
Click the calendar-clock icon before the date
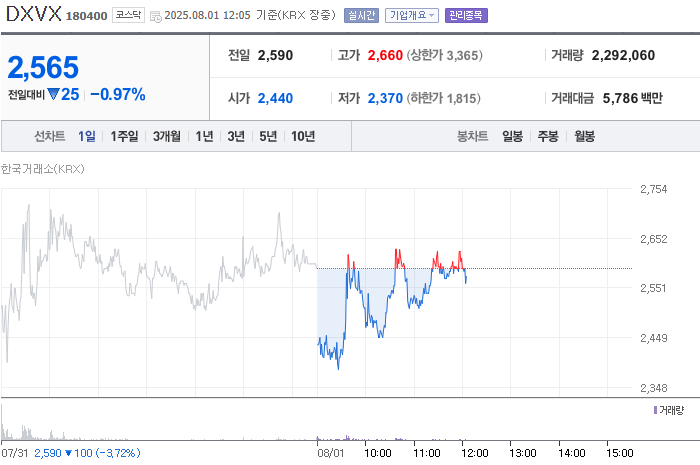(x=156, y=17)
